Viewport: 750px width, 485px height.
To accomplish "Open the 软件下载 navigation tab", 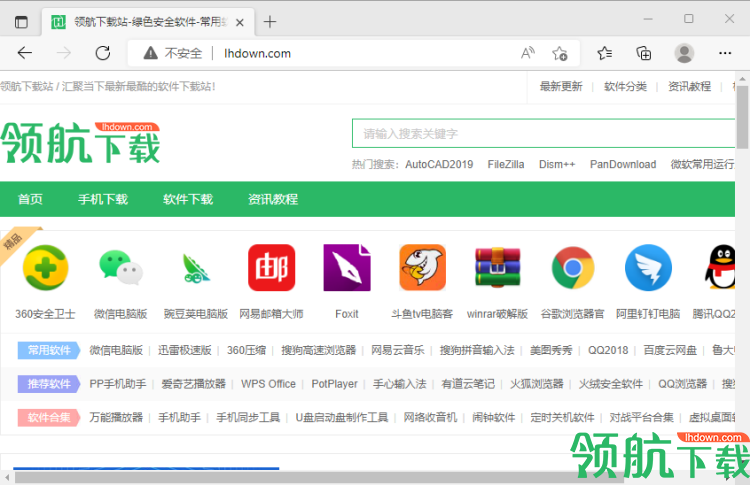I will [188, 199].
